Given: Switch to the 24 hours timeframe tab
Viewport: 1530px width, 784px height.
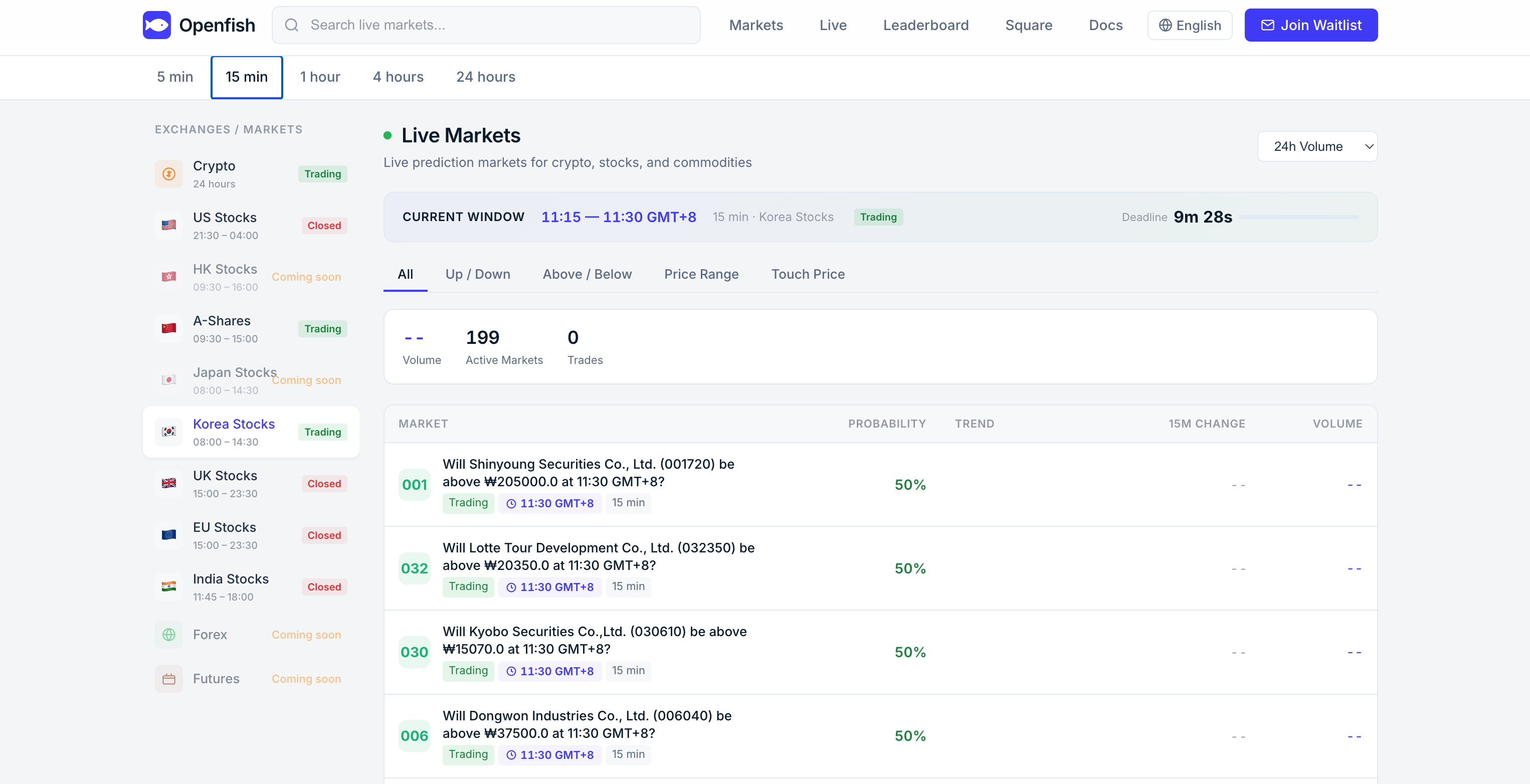Looking at the screenshot, I should [486, 77].
